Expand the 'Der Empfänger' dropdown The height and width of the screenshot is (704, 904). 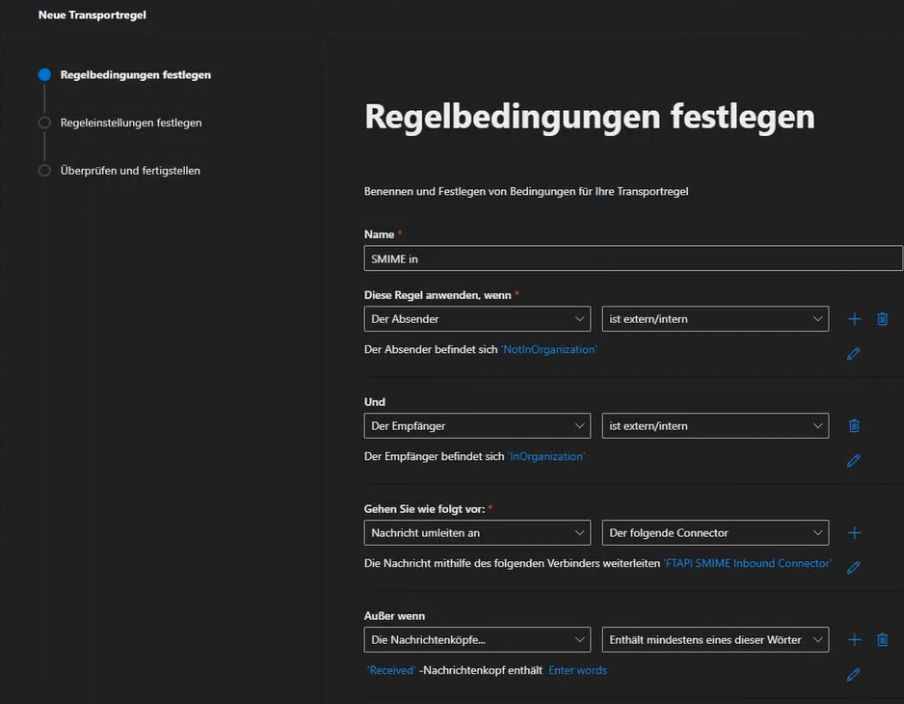tap(477, 426)
